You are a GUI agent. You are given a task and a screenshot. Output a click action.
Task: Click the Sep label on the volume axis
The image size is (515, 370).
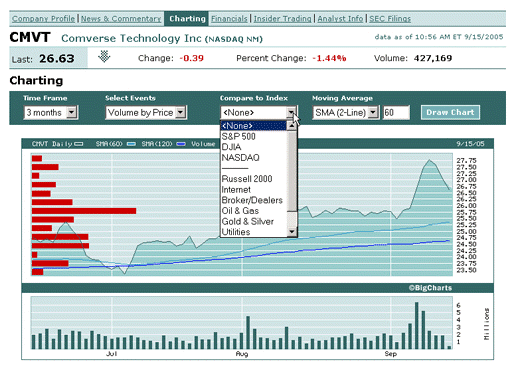(x=390, y=354)
